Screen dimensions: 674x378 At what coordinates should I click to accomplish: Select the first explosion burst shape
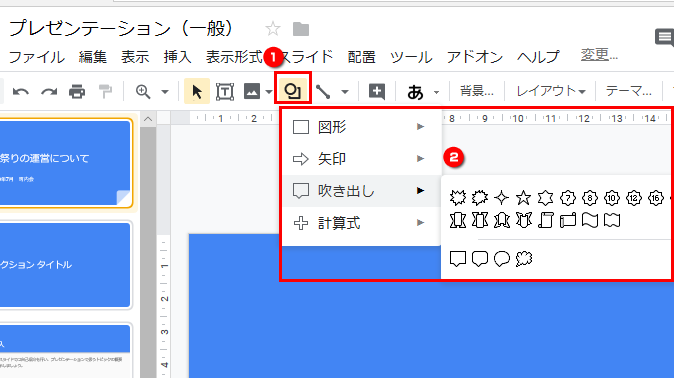point(457,198)
